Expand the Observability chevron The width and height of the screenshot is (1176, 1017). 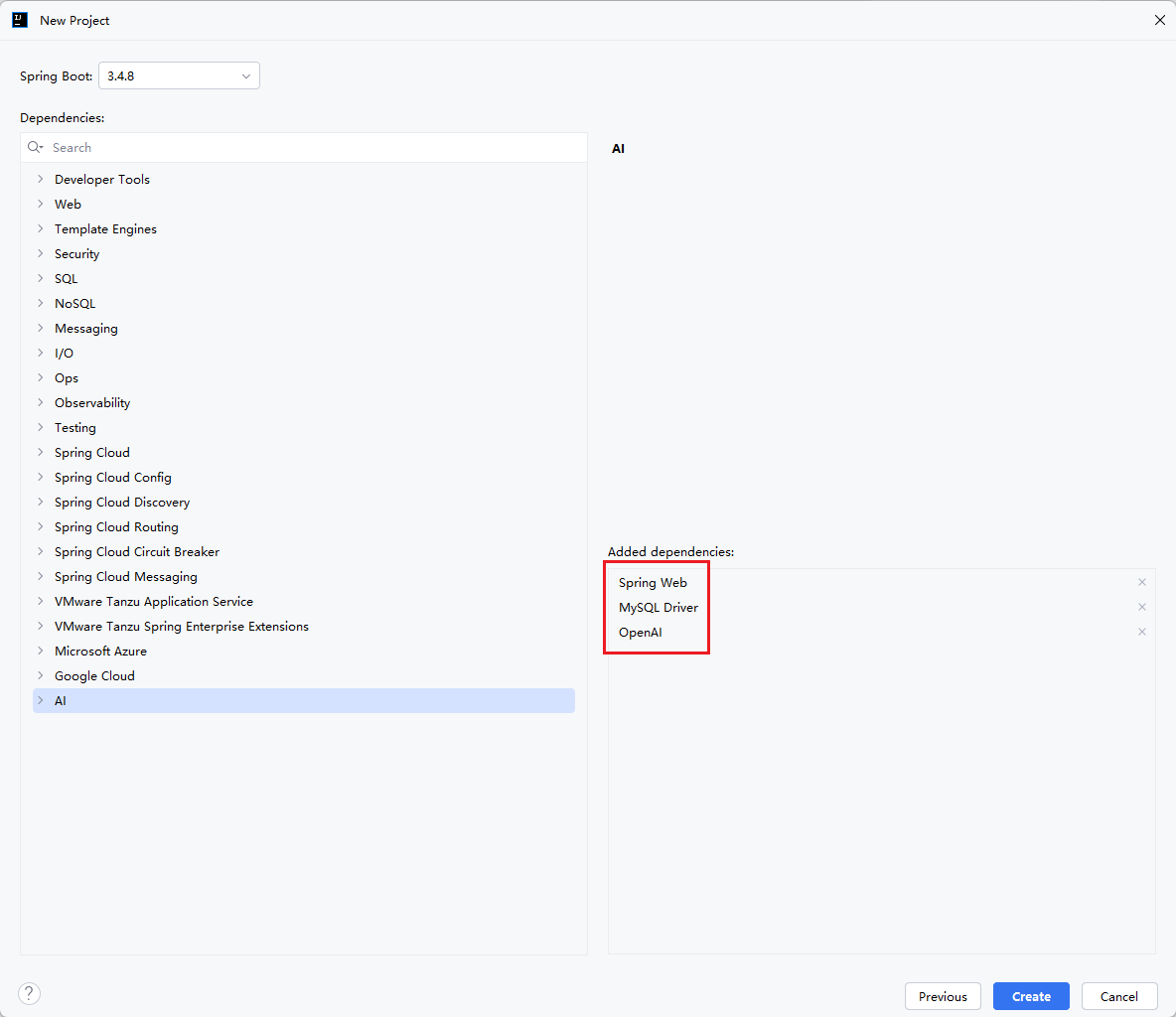click(x=41, y=403)
